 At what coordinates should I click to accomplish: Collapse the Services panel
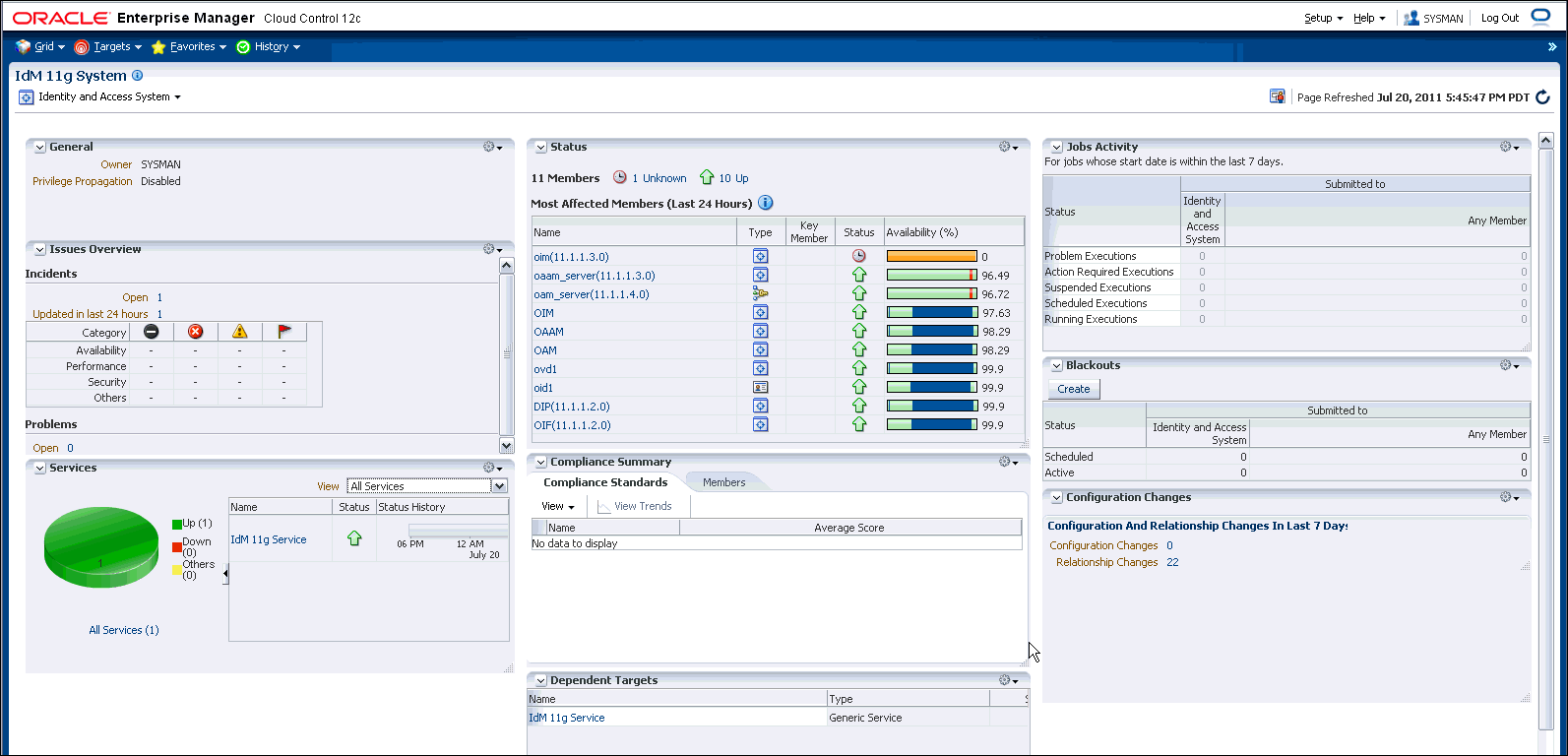[40, 469]
